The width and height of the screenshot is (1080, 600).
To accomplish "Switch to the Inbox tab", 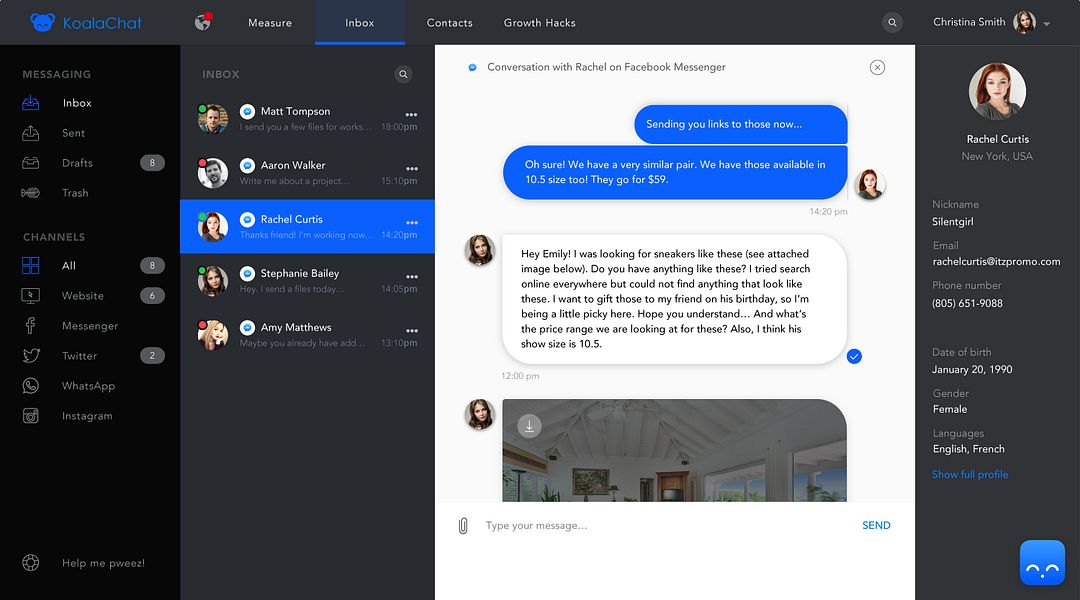I will point(360,23).
